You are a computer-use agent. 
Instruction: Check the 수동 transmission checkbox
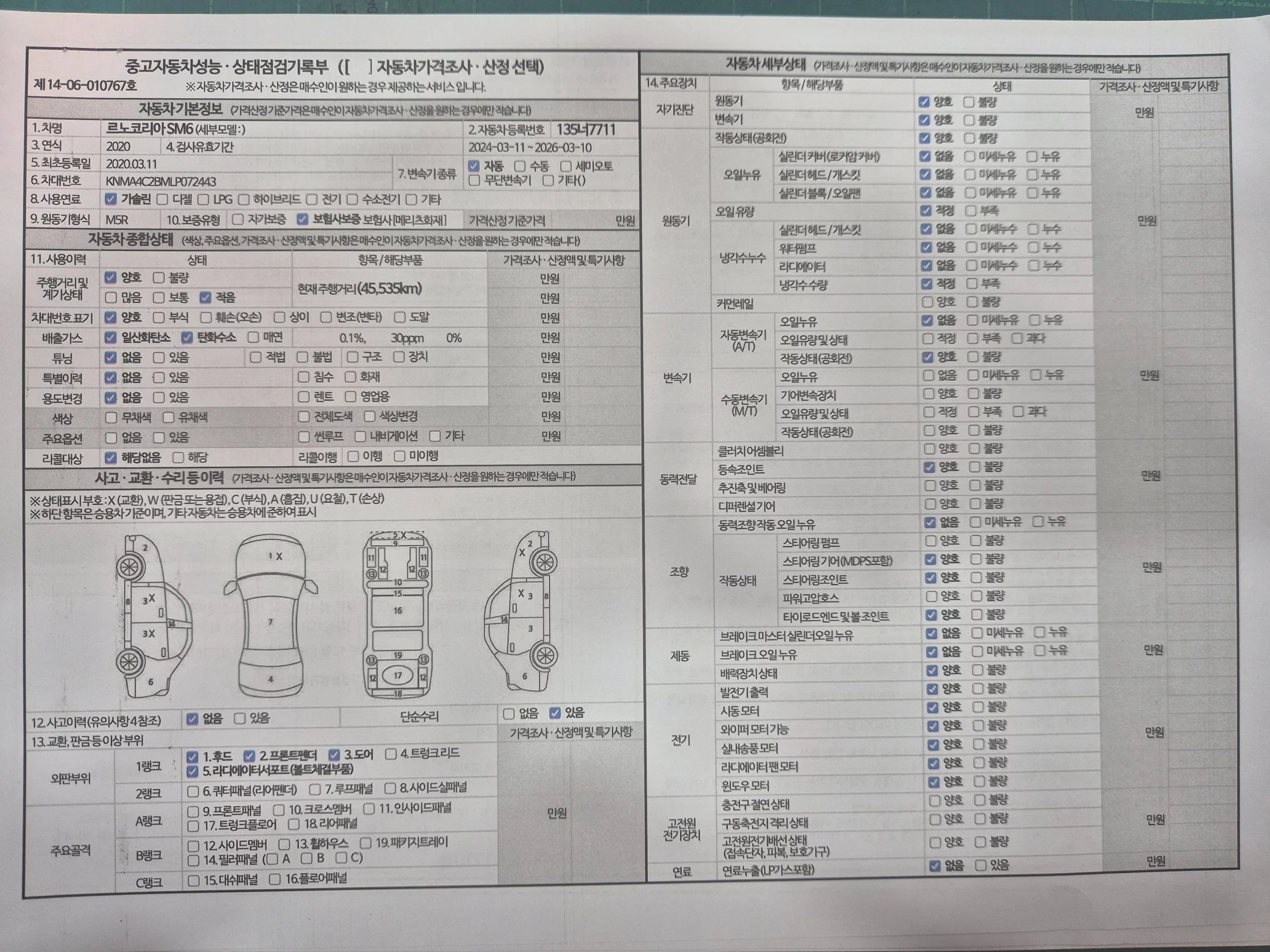[x=520, y=167]
